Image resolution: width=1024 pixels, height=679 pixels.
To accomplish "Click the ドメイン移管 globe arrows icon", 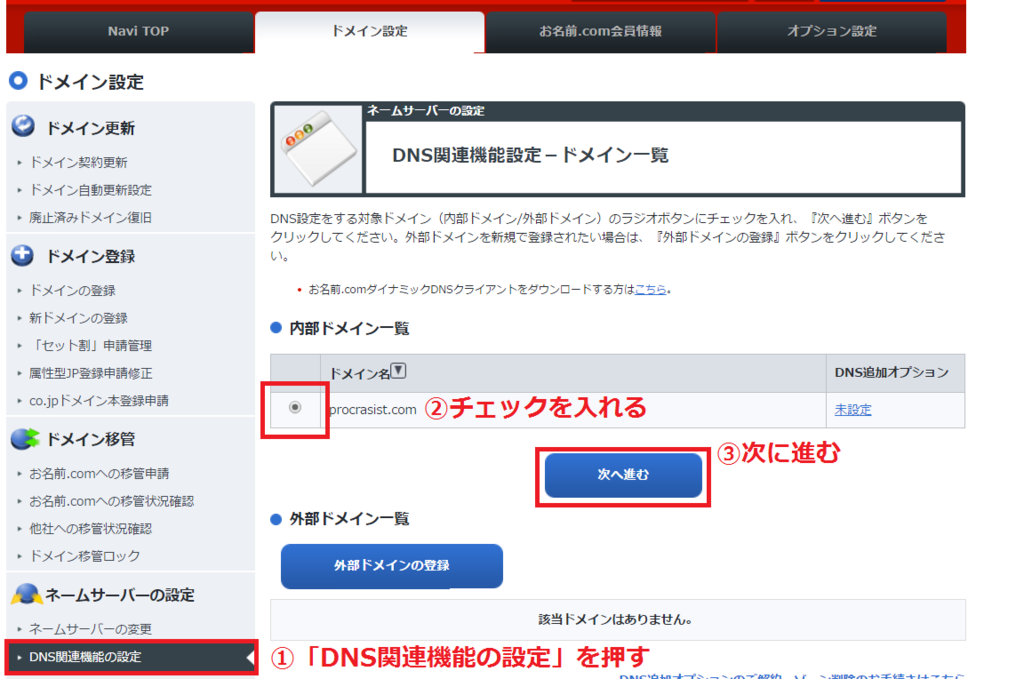I will point(25,439).
